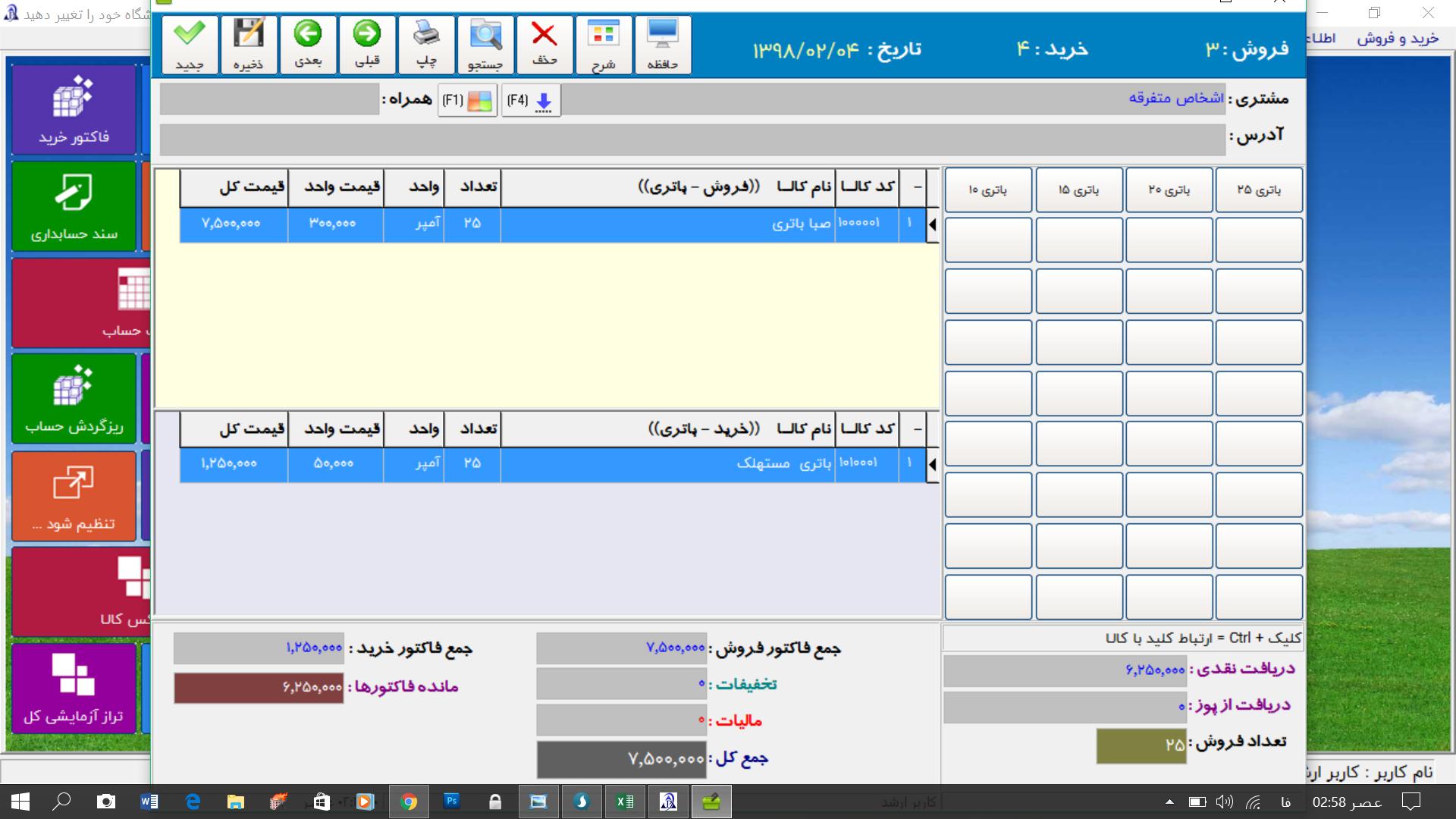Click the F4 download arrow button
1456x819 pixels.
[531, 100]
